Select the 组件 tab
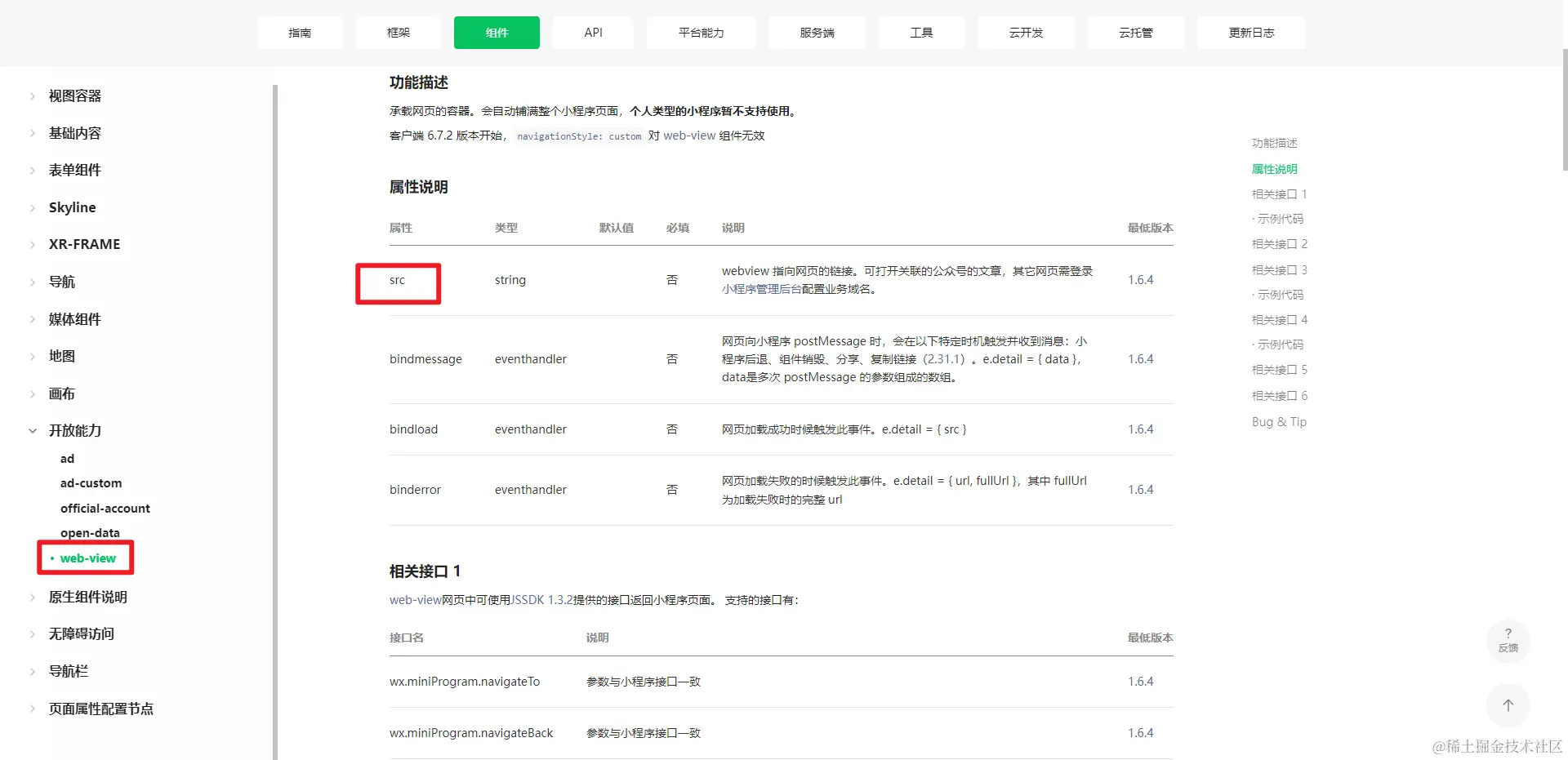This screenshot has height=760, width=1568. click(x=497, y=33)
